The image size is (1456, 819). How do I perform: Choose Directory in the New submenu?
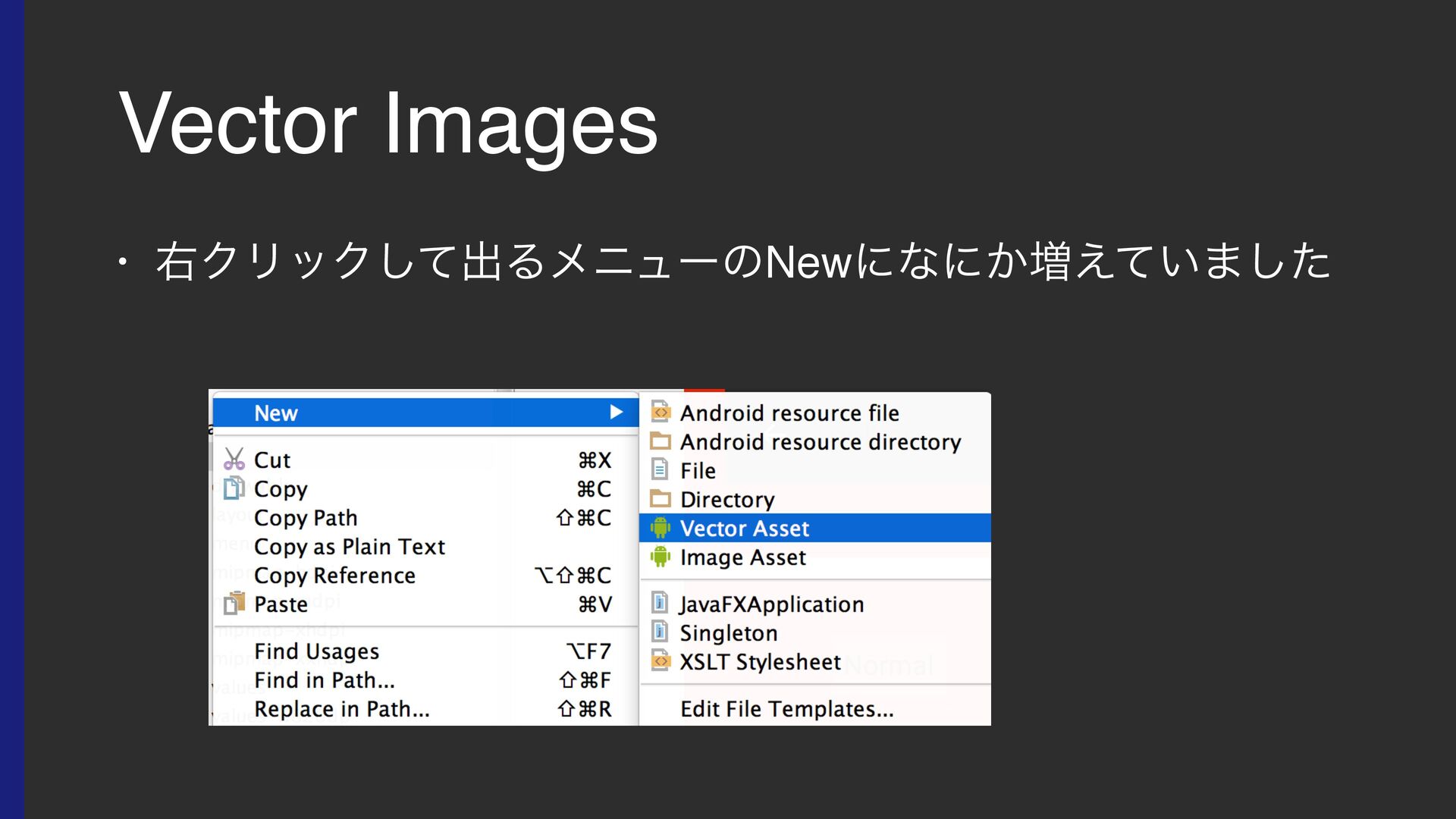pyautogui.click(x=815, y=499)
